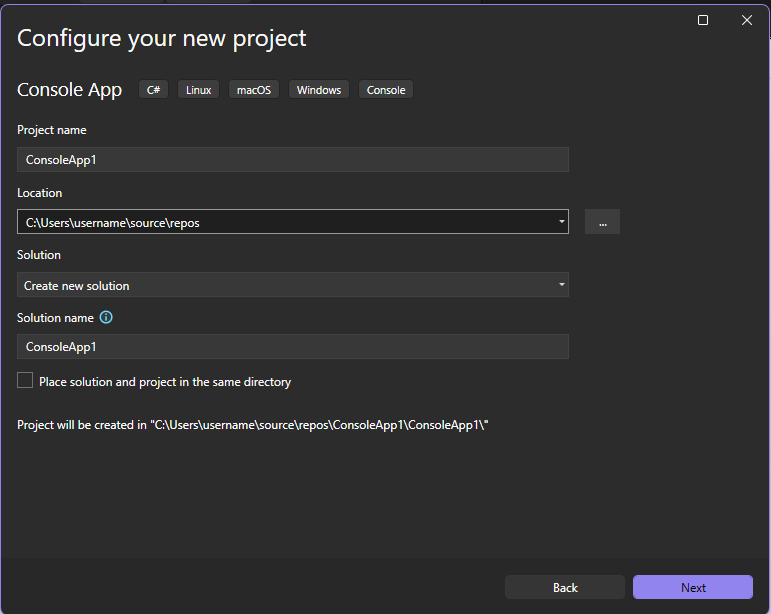Click the "Project will be created in" path text
Viewport: 771px width, 614px height.
[252, 425]
